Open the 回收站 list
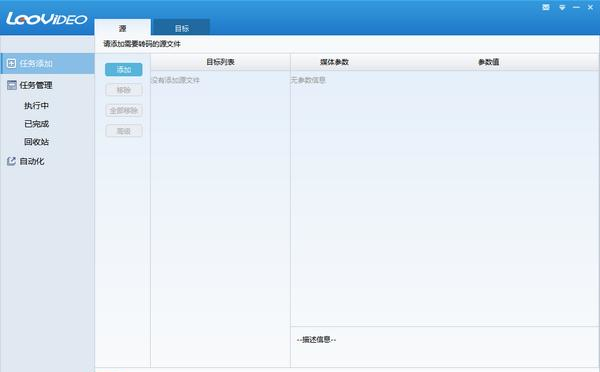The width and height of the screenshot is (600, 372). 36,142
